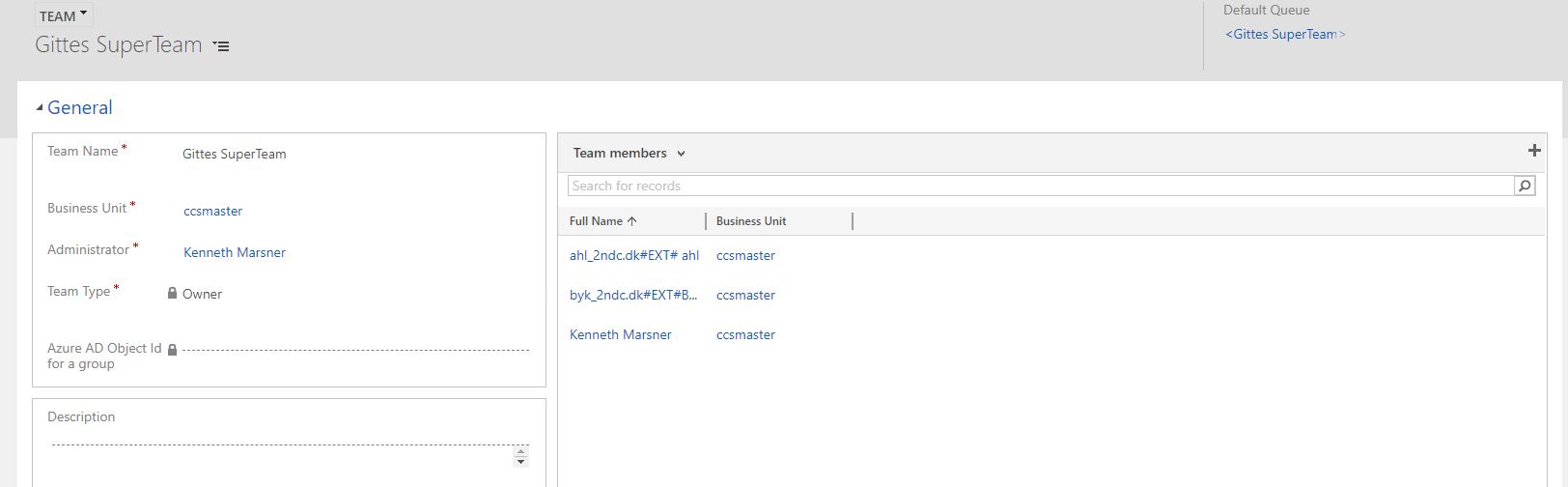Collapse the General section
The width and height of the screenshot is (1568, 487).
(x=40, y=108)
